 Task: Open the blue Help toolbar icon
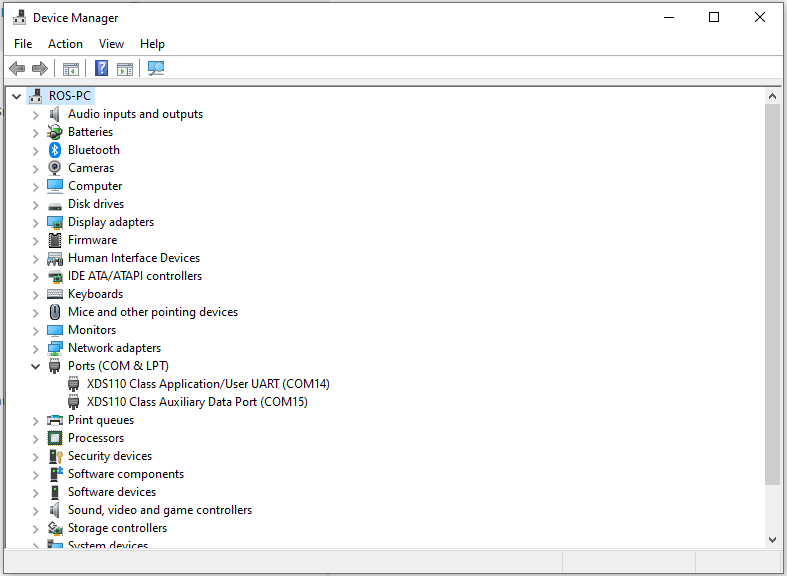coord(101,68)
